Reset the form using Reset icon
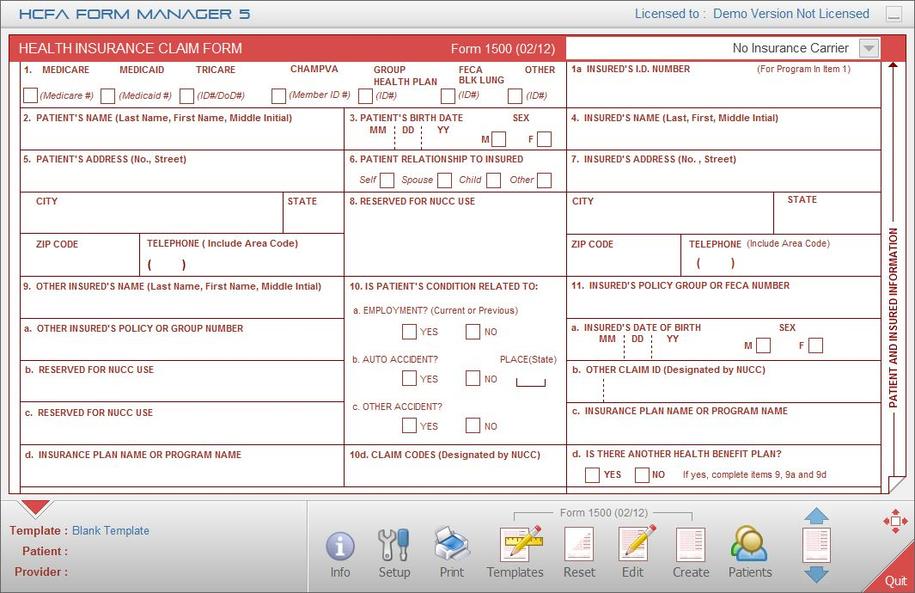This screenshot has height=593, width=915. [579, 545]
